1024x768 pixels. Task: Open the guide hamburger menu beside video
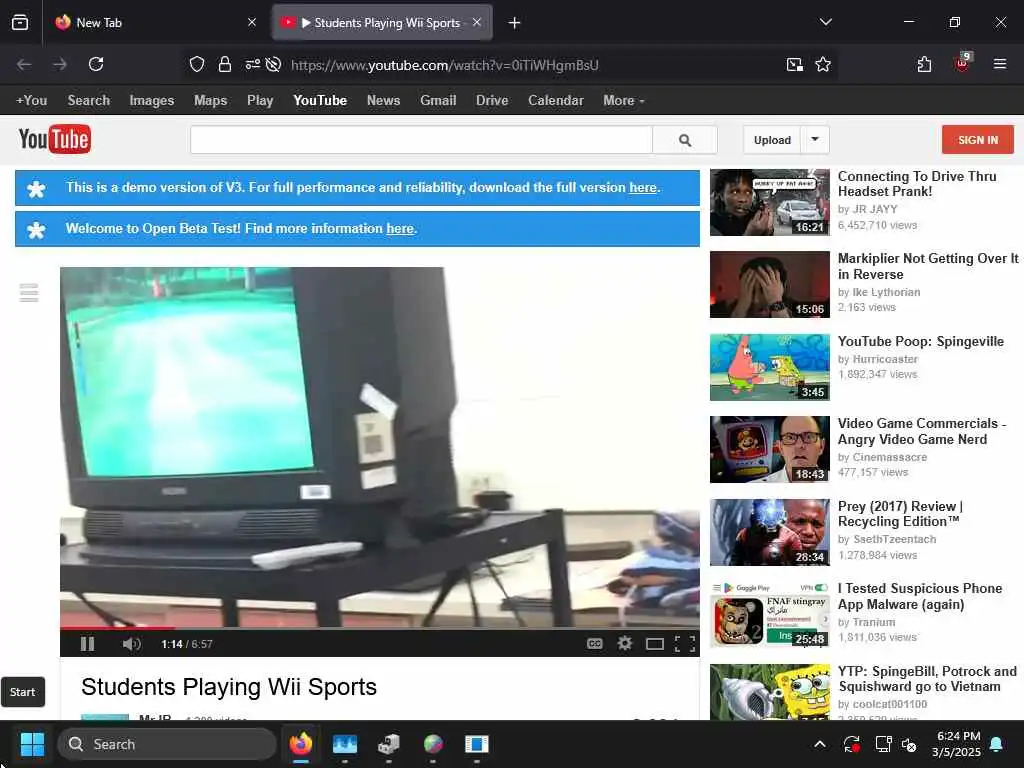[29, 293]
